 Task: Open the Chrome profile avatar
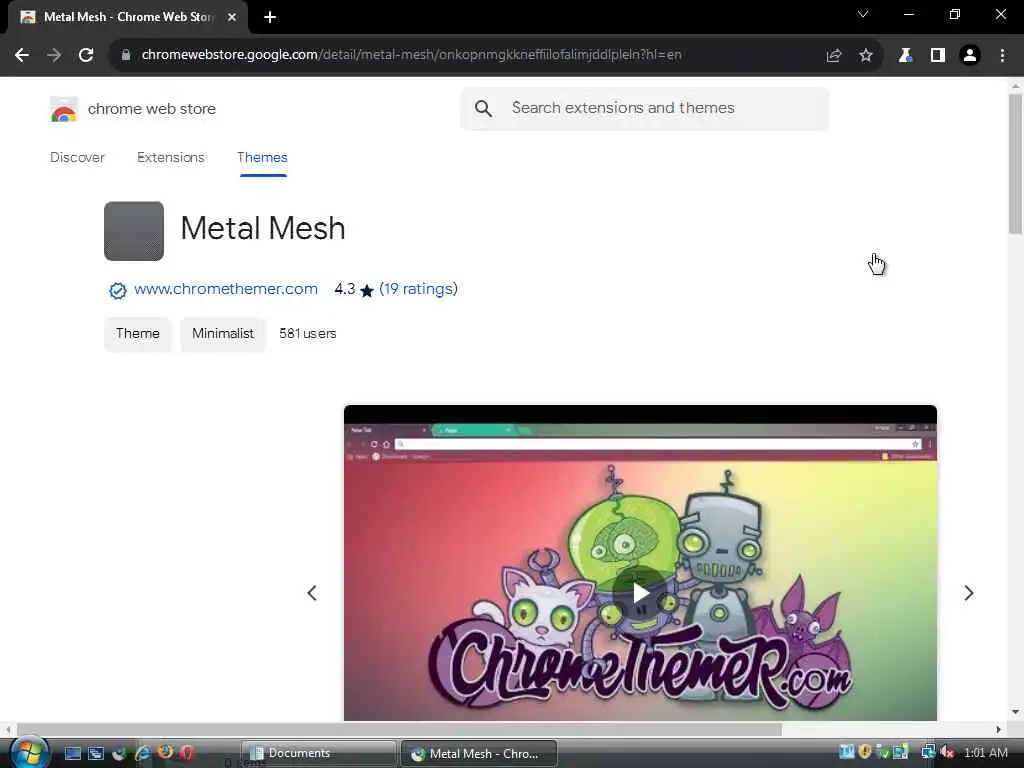[970, 56]
